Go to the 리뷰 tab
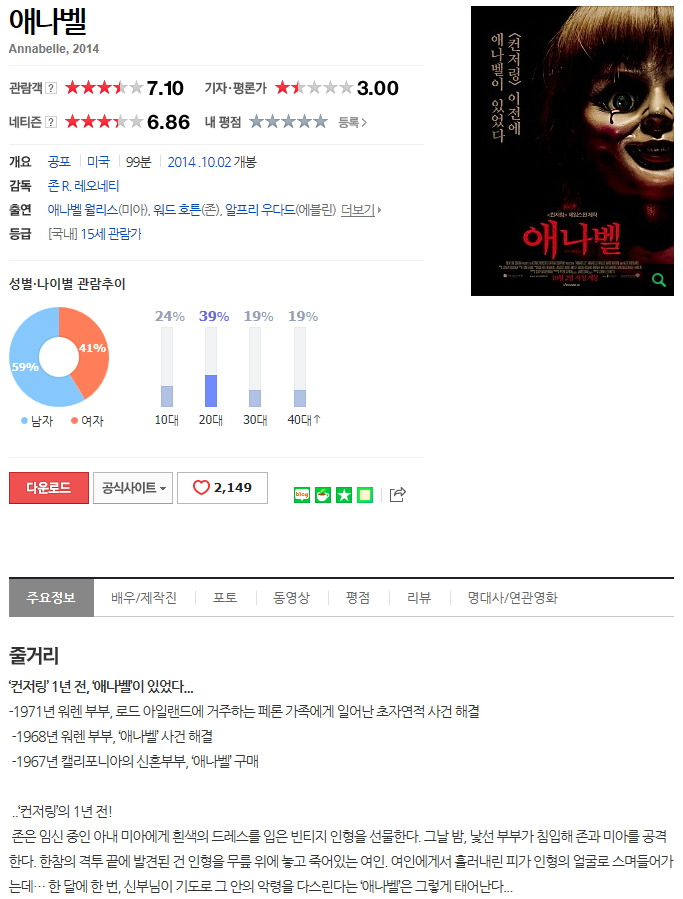683x899 pixels. coord(419,597)
